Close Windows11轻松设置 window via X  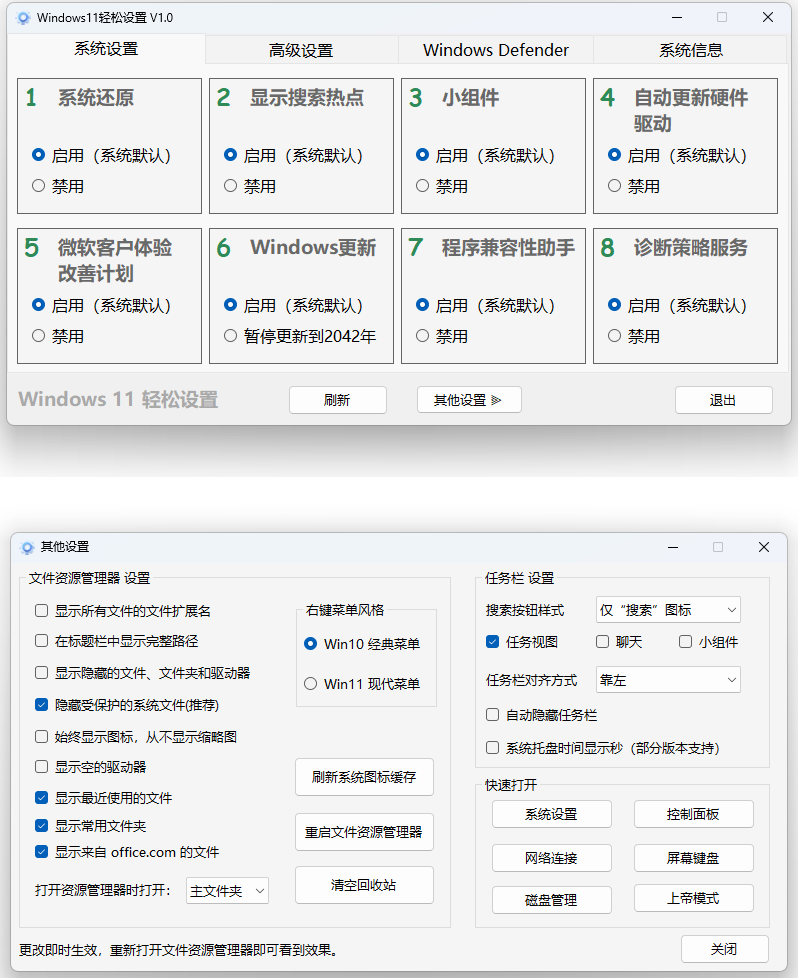click(x=768, y=17)
